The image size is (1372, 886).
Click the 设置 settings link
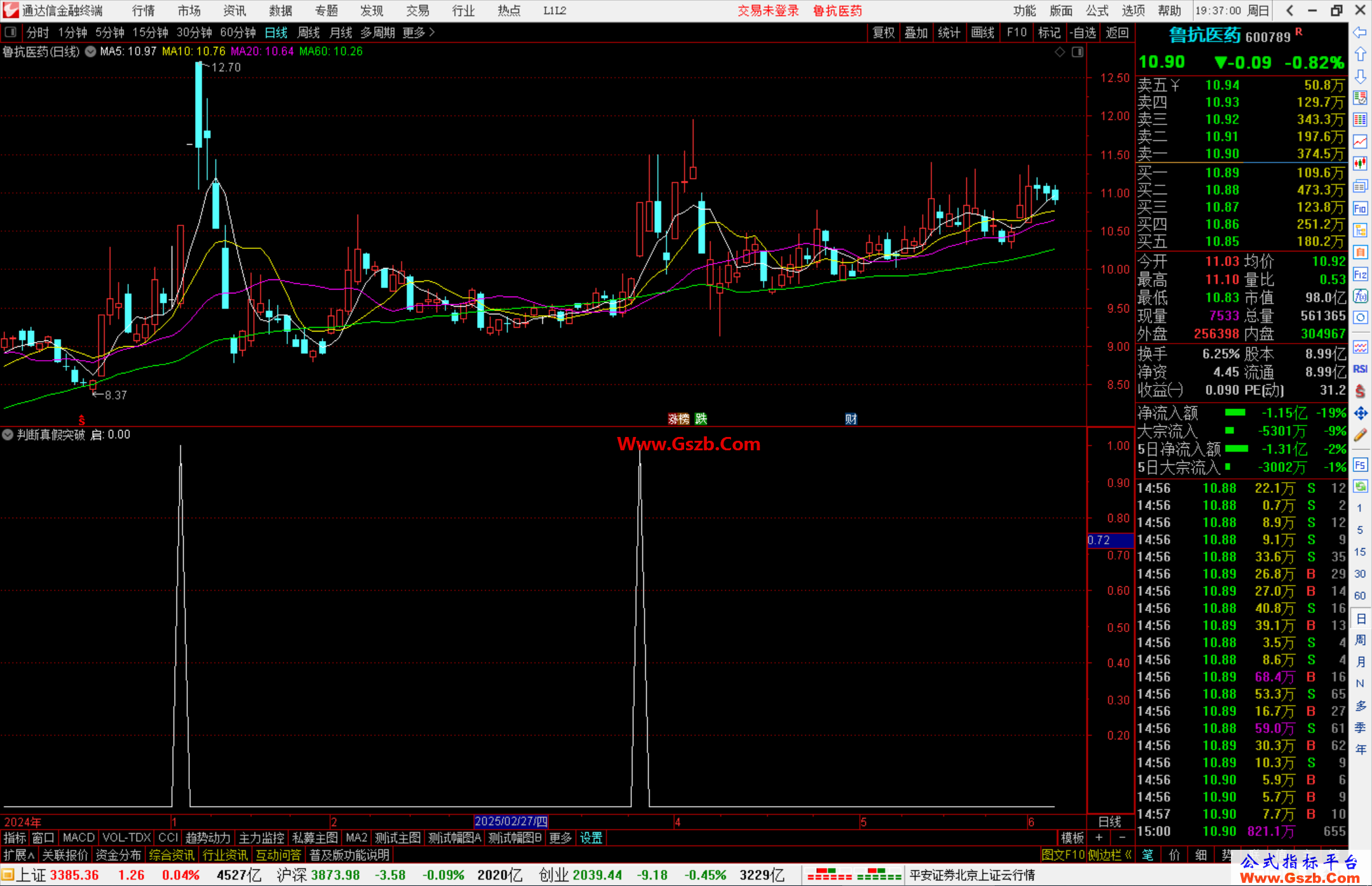[591, 838]
